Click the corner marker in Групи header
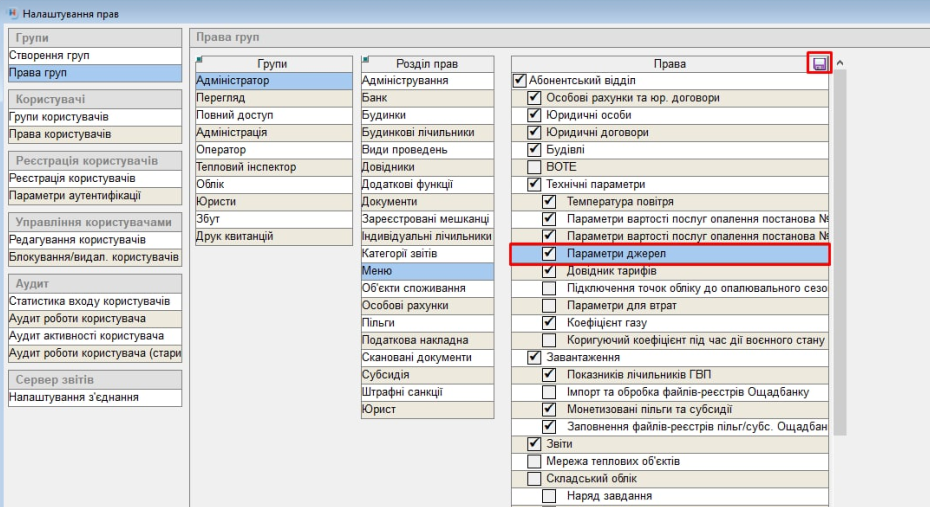 pos(199,60)
